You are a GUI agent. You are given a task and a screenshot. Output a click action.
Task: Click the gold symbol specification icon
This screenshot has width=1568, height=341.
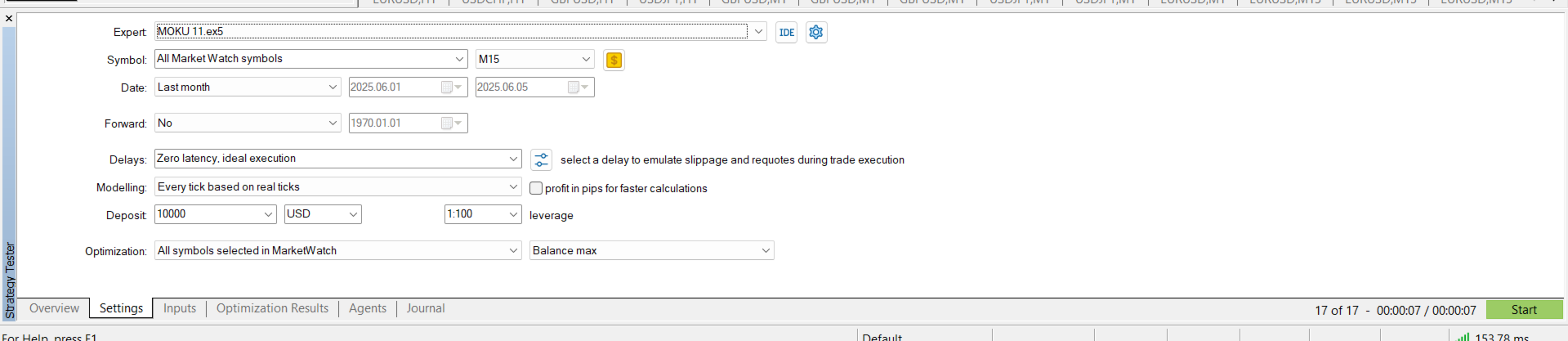(x=614, y=60)
